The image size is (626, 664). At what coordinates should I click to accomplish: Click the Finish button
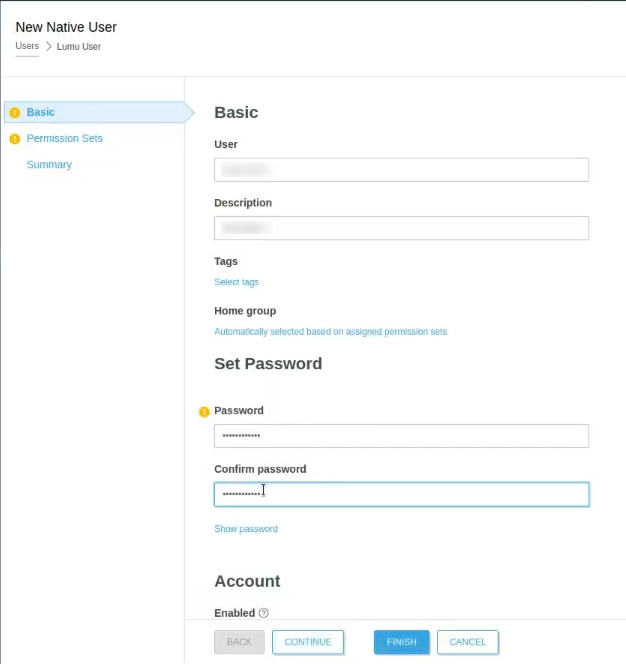401,642
